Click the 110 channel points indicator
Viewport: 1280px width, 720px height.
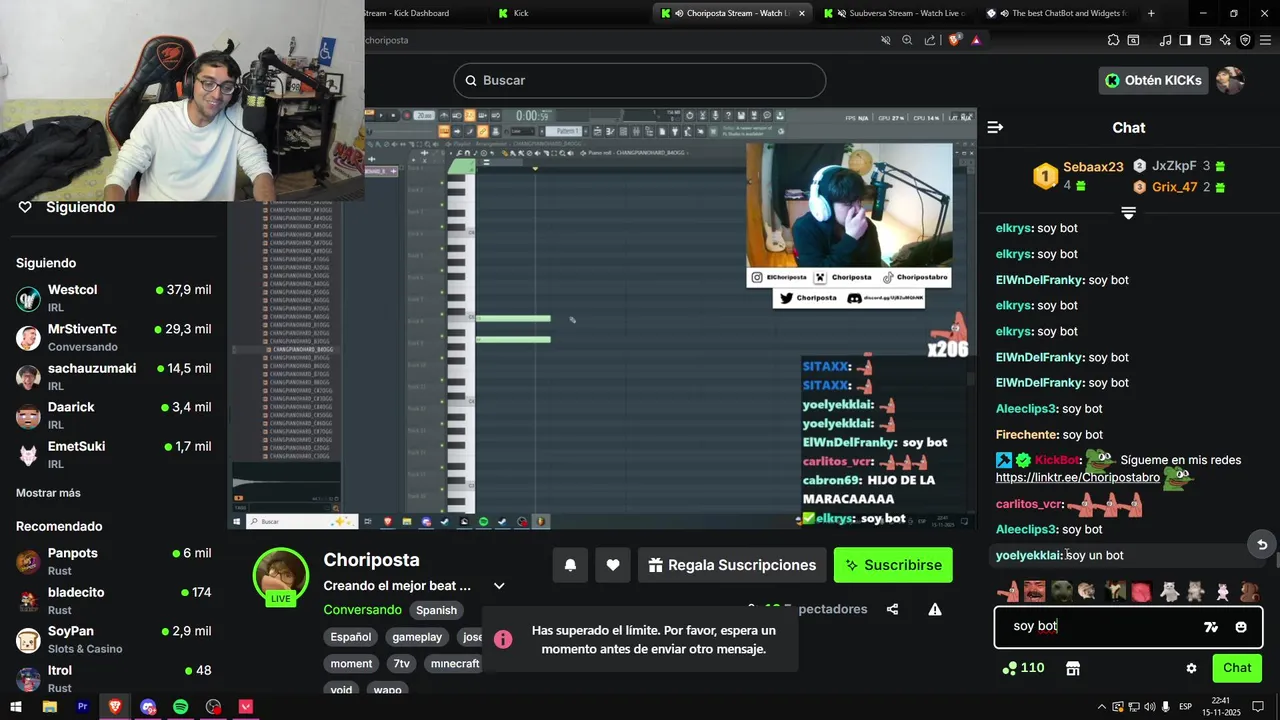point(1023,668)
